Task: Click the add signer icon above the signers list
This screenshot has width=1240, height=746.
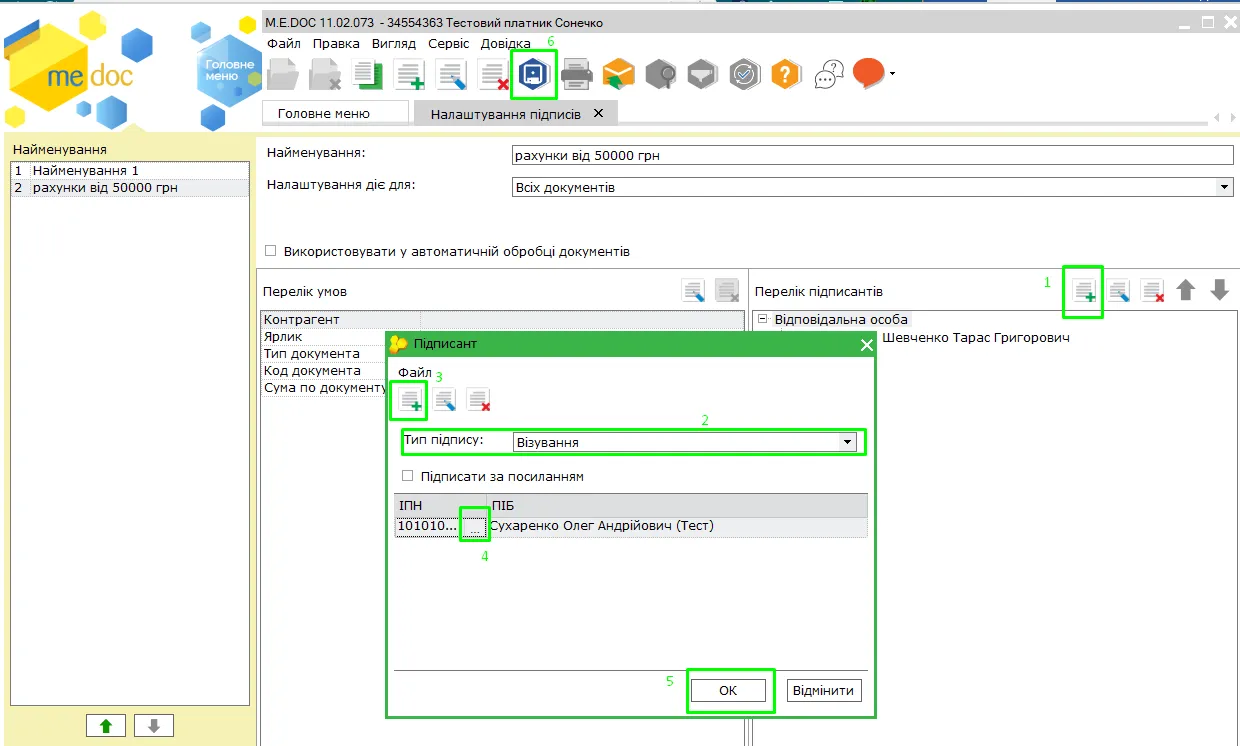Action: pyautogui.click(x=1084, y=291)
